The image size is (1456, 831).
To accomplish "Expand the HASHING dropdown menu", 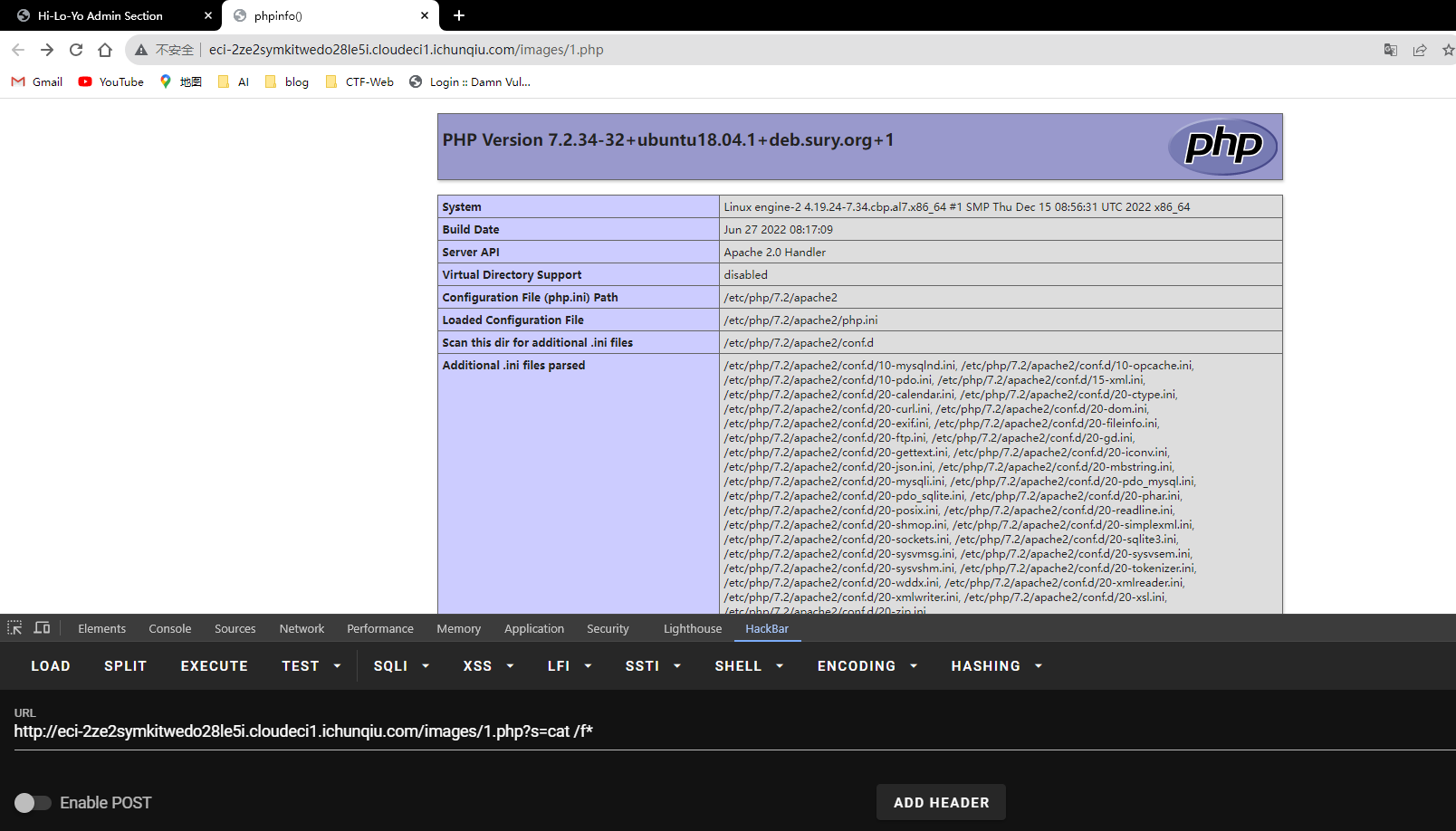I will (x=997, y=666).
